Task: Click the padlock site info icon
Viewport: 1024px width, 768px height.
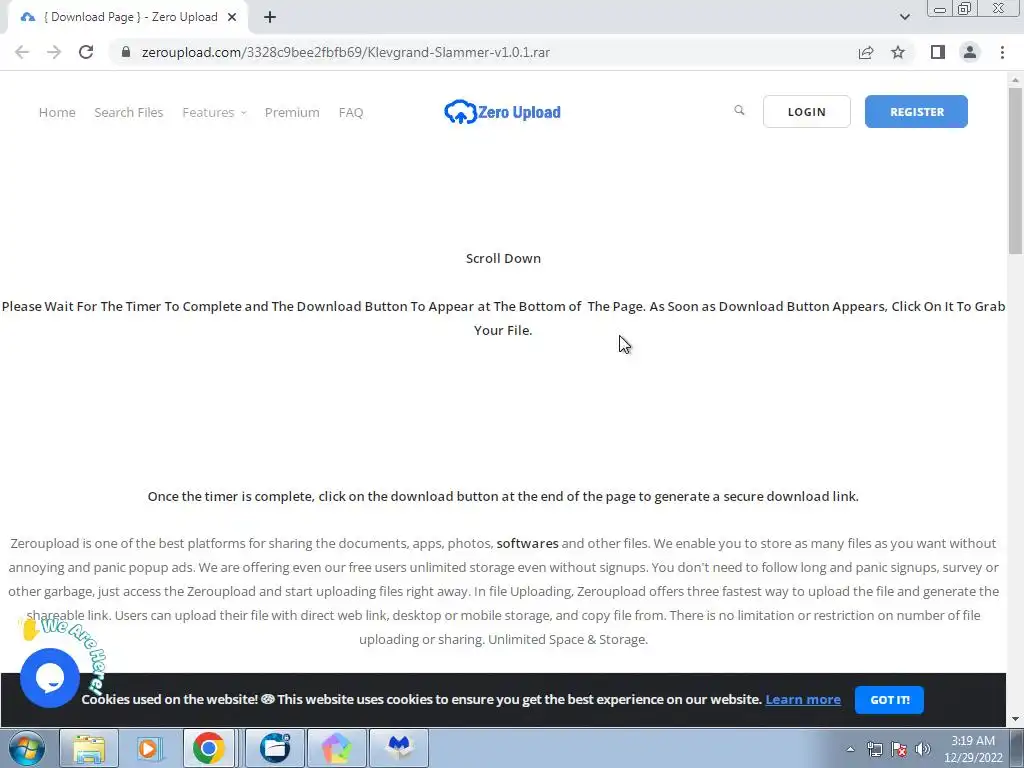Action: [125, 52]
